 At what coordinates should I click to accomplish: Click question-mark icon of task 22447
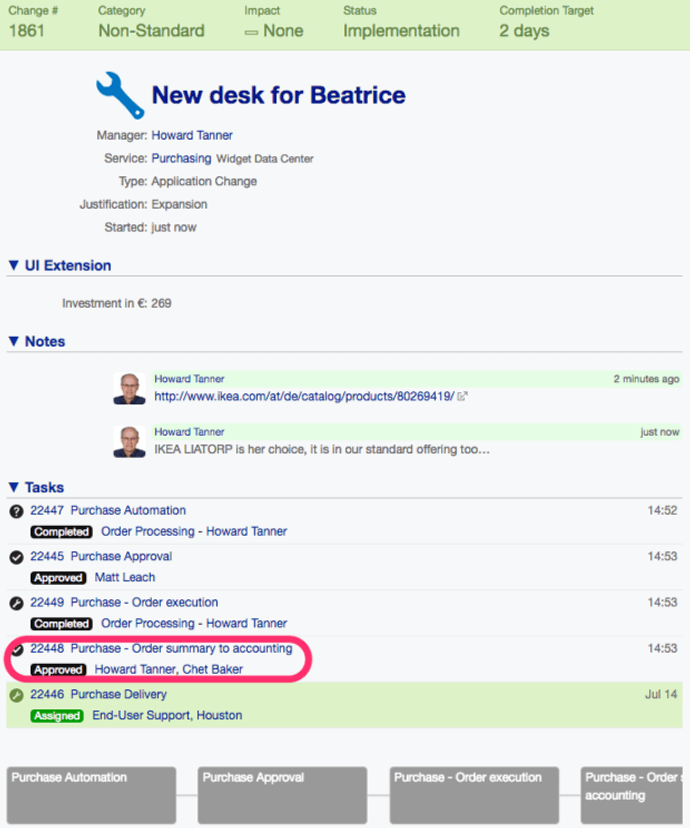(x=16, y=511)
